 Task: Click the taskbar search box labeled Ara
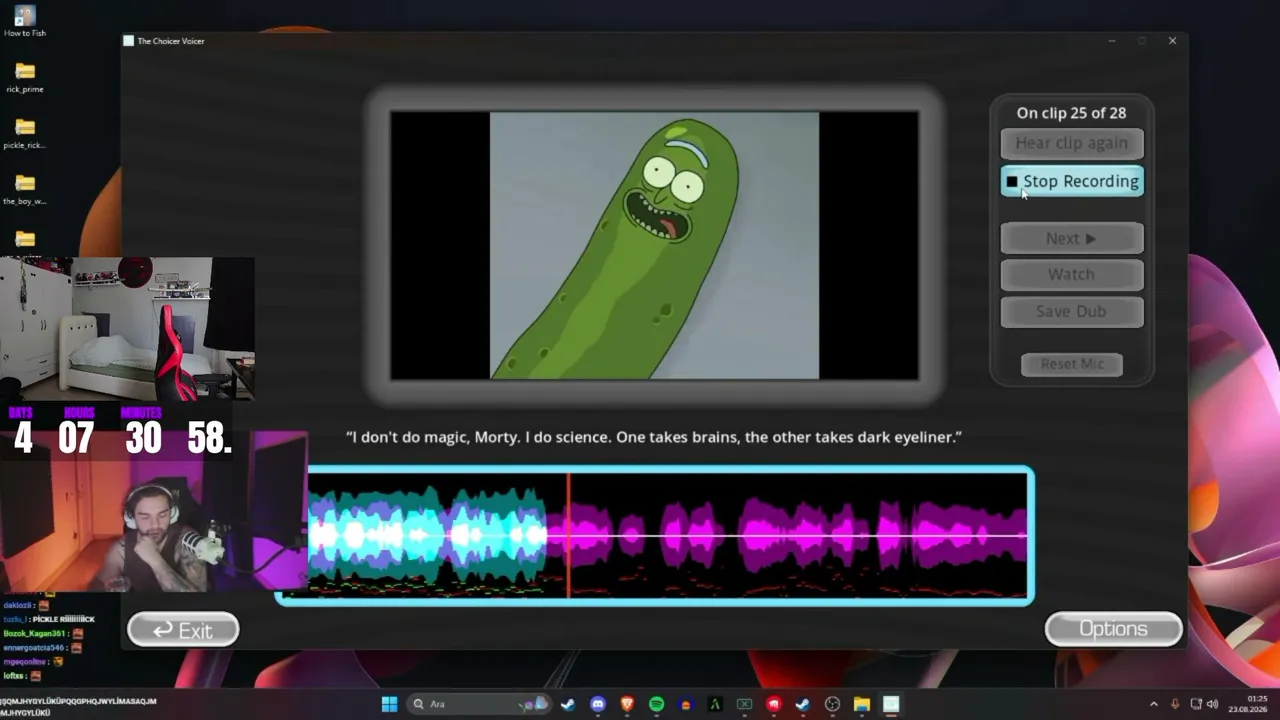(x=478, y=704)
